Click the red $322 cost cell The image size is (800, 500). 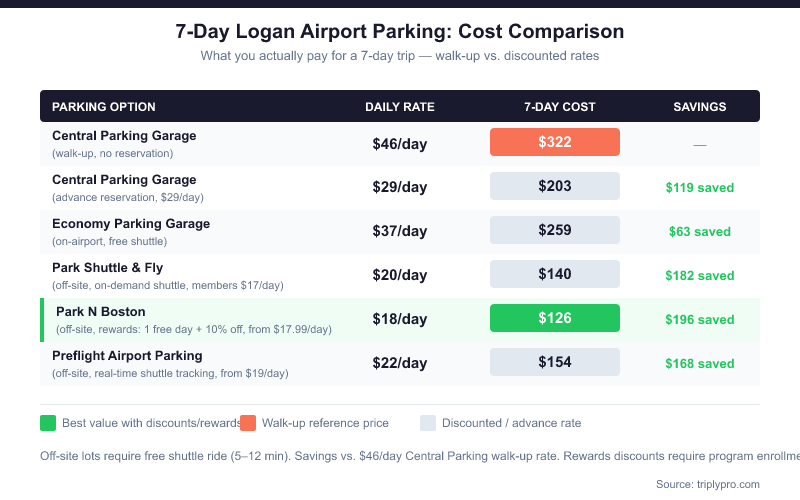[555, 143]
